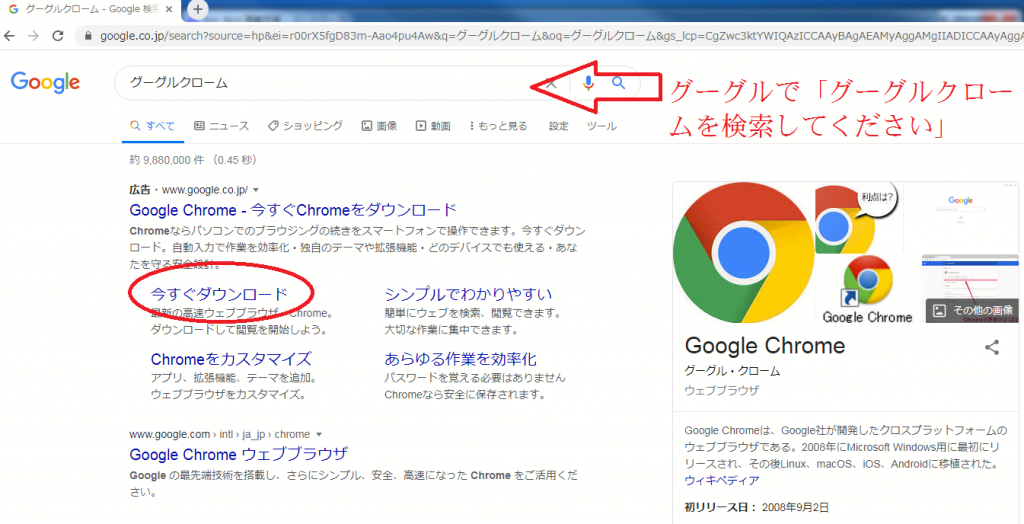Open the 利点は? Chrome image
This screenshot has height=524, width=1024.
(859, 218)
